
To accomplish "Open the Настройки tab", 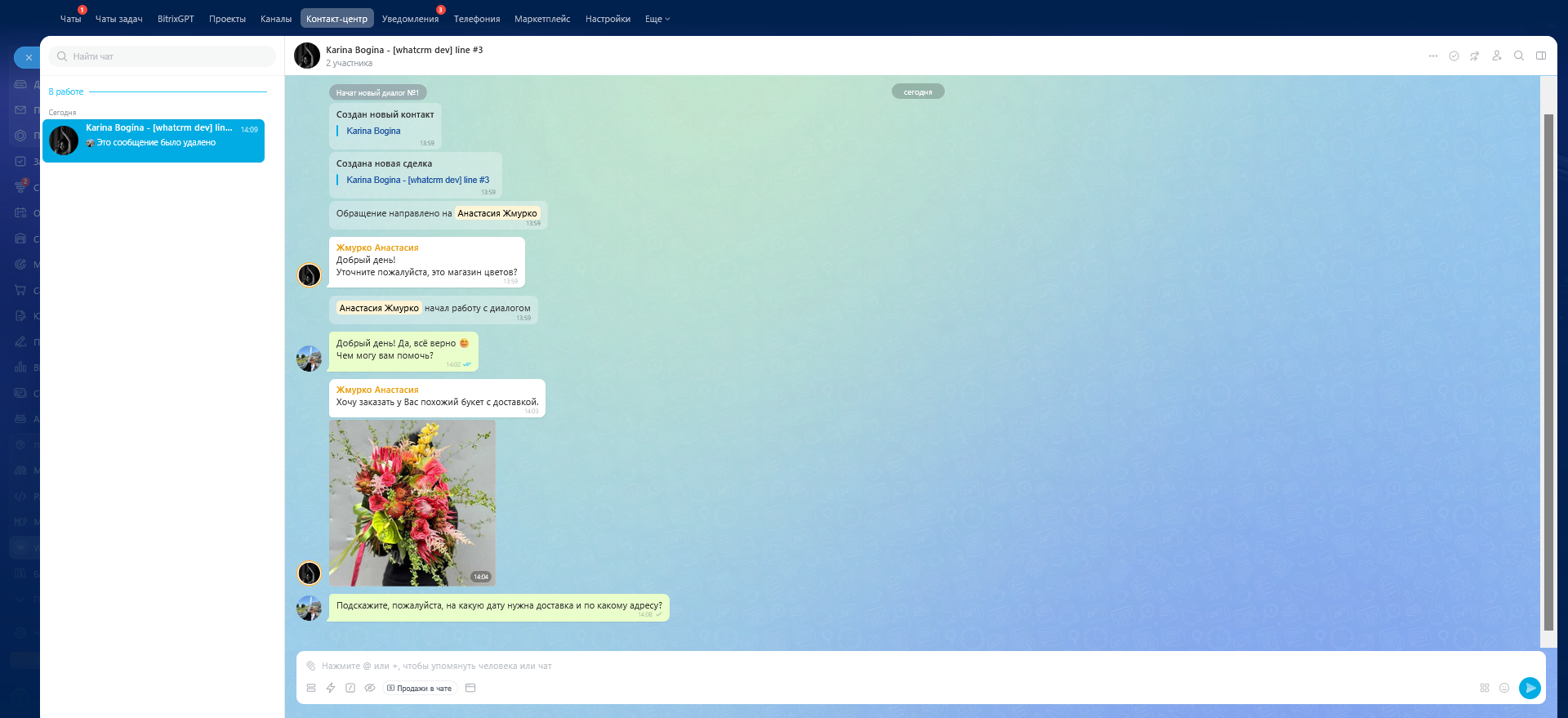I will click(x=608, y=19).
